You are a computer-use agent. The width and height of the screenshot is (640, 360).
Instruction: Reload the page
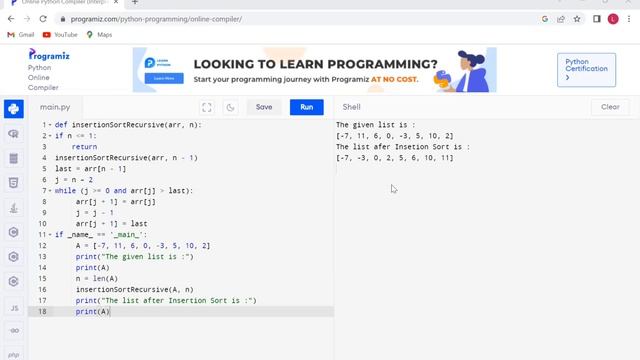(43, 19)
